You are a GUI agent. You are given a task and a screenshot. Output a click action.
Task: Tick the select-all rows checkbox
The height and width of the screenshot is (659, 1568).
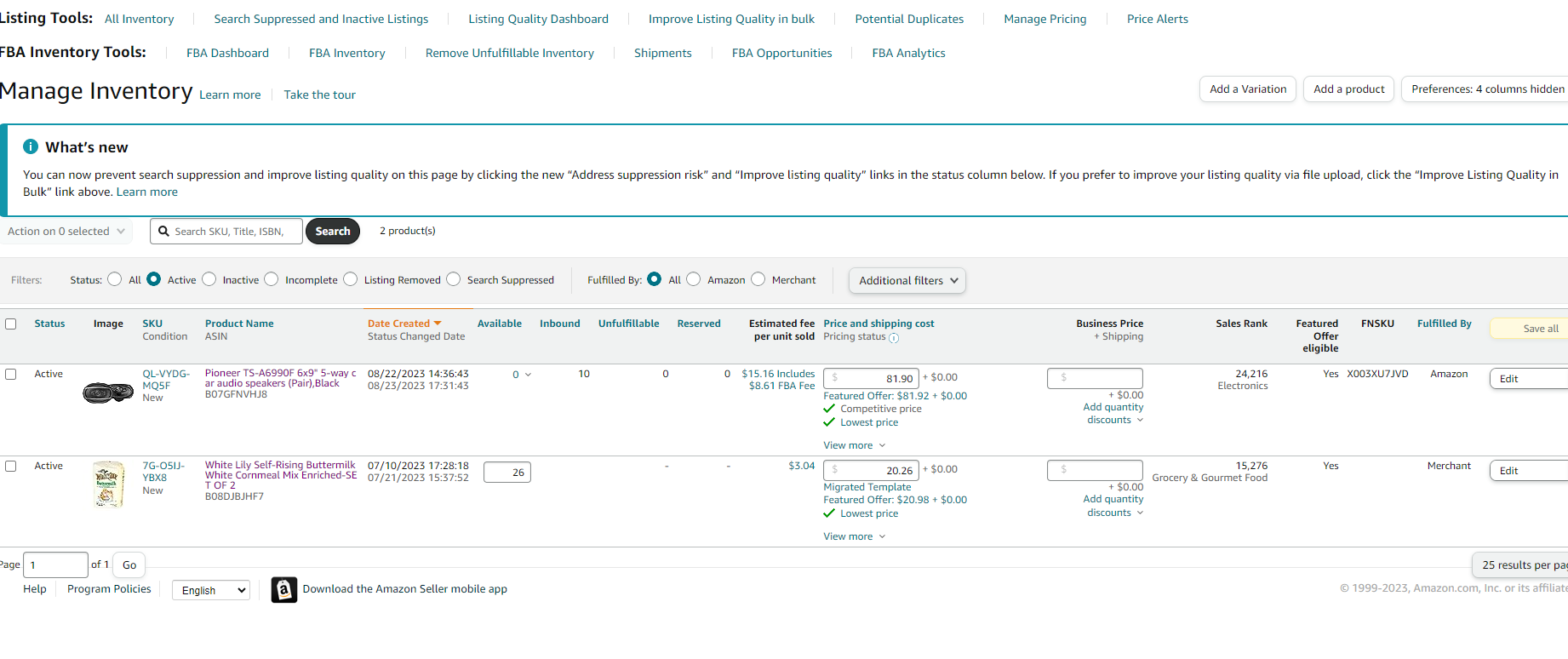click(x=11, y=324)
